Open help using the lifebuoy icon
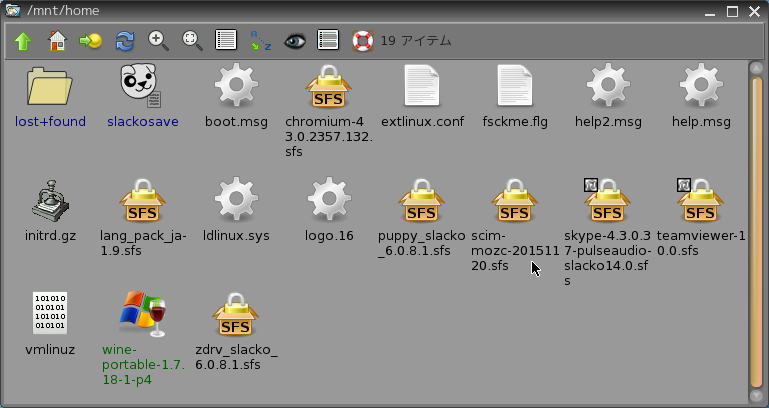769x408 pixels. 362,41
